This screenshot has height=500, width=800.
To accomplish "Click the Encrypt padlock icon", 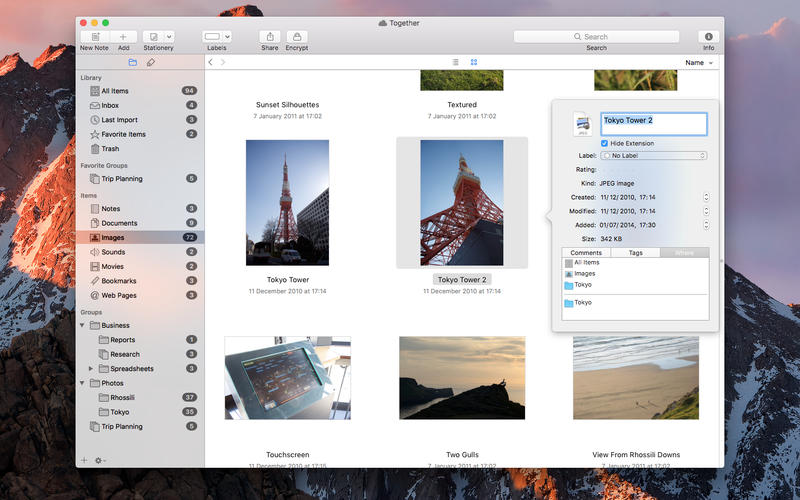I will click(x=297, y=36).
